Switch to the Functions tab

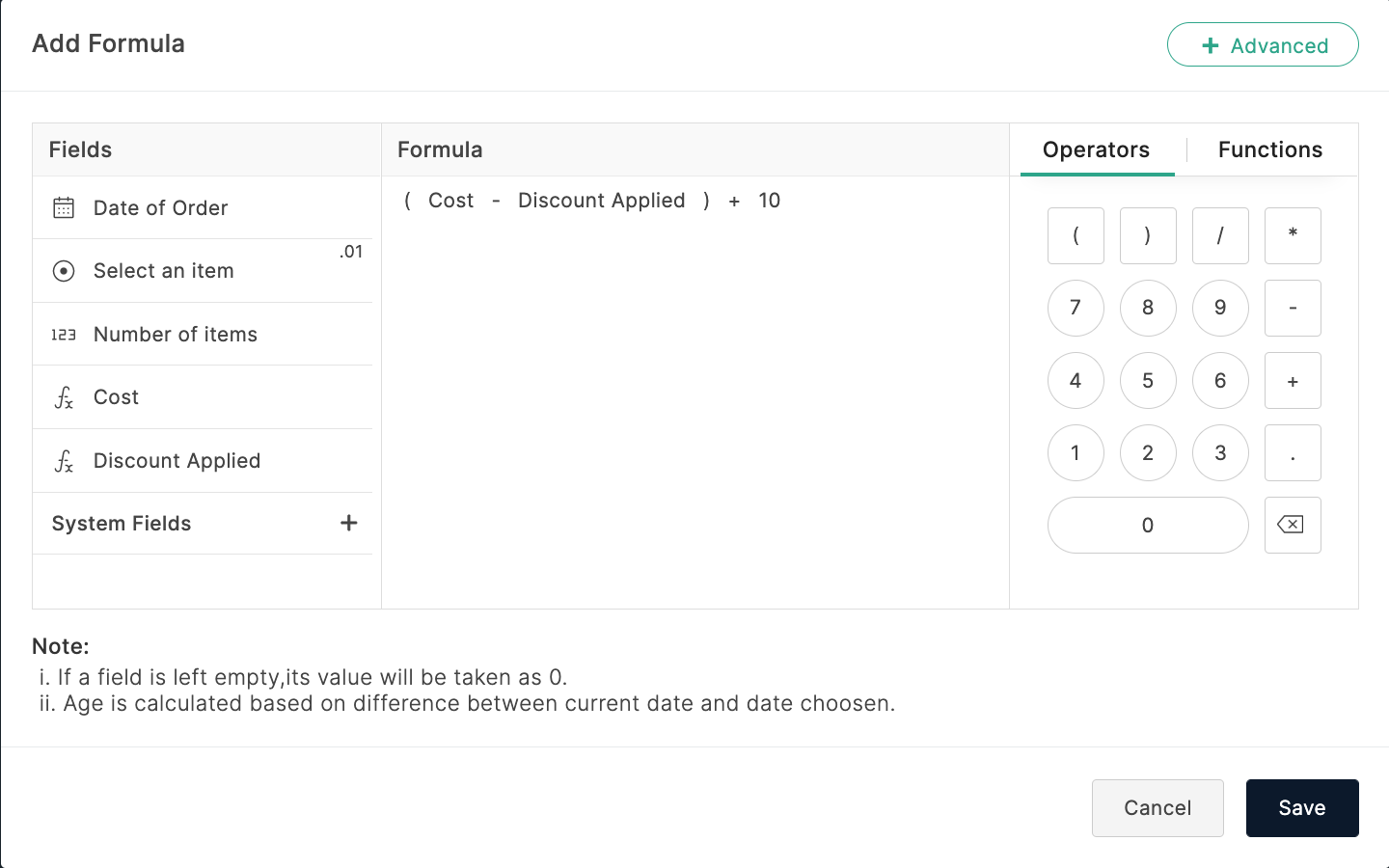(x=1270, y=149)
